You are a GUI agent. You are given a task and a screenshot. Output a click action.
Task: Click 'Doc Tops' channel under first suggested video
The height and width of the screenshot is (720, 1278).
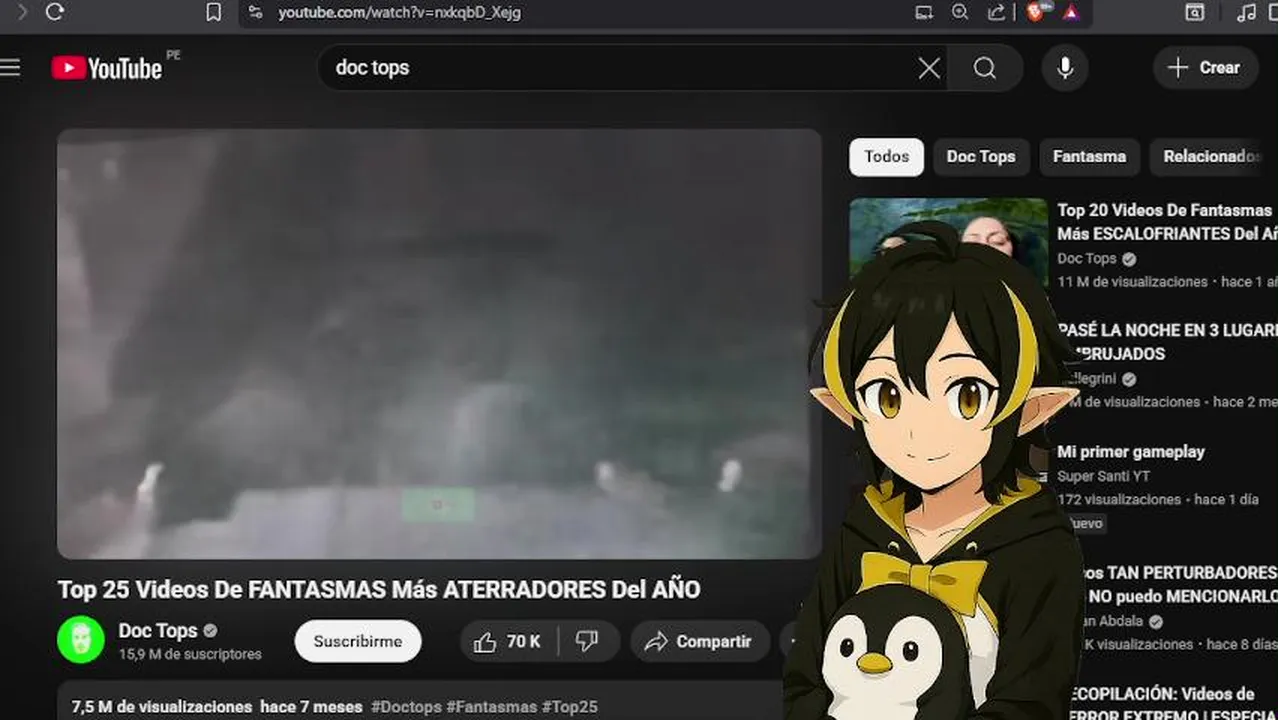coord(1087,259)
